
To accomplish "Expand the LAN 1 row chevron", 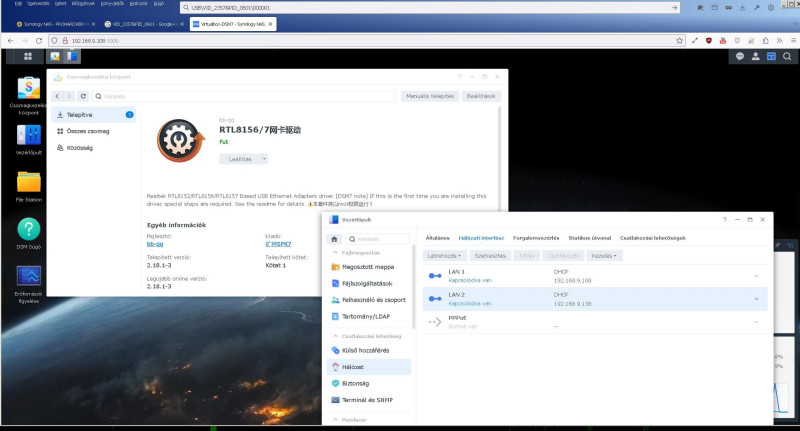I will 756,276.
